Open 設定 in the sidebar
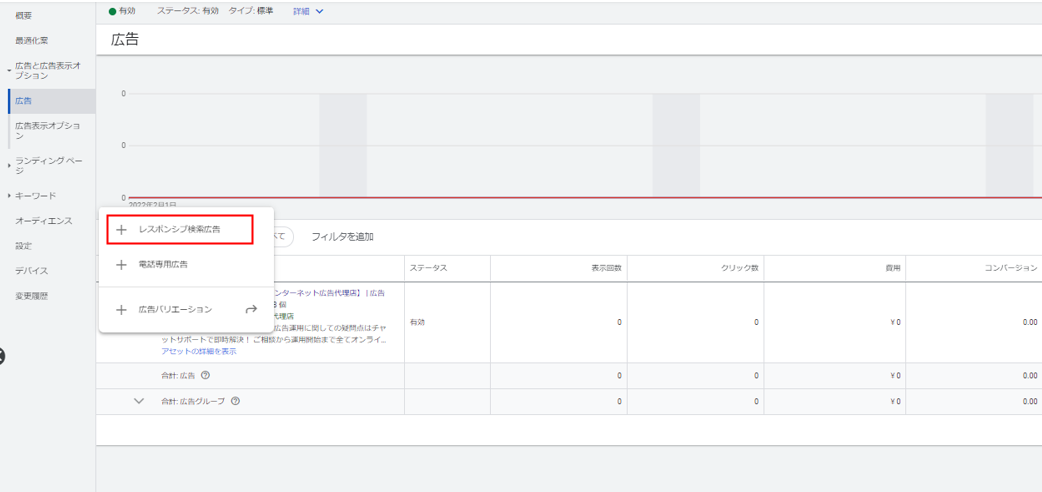The width and height of the screenshot is (1042, 492). 24,246
